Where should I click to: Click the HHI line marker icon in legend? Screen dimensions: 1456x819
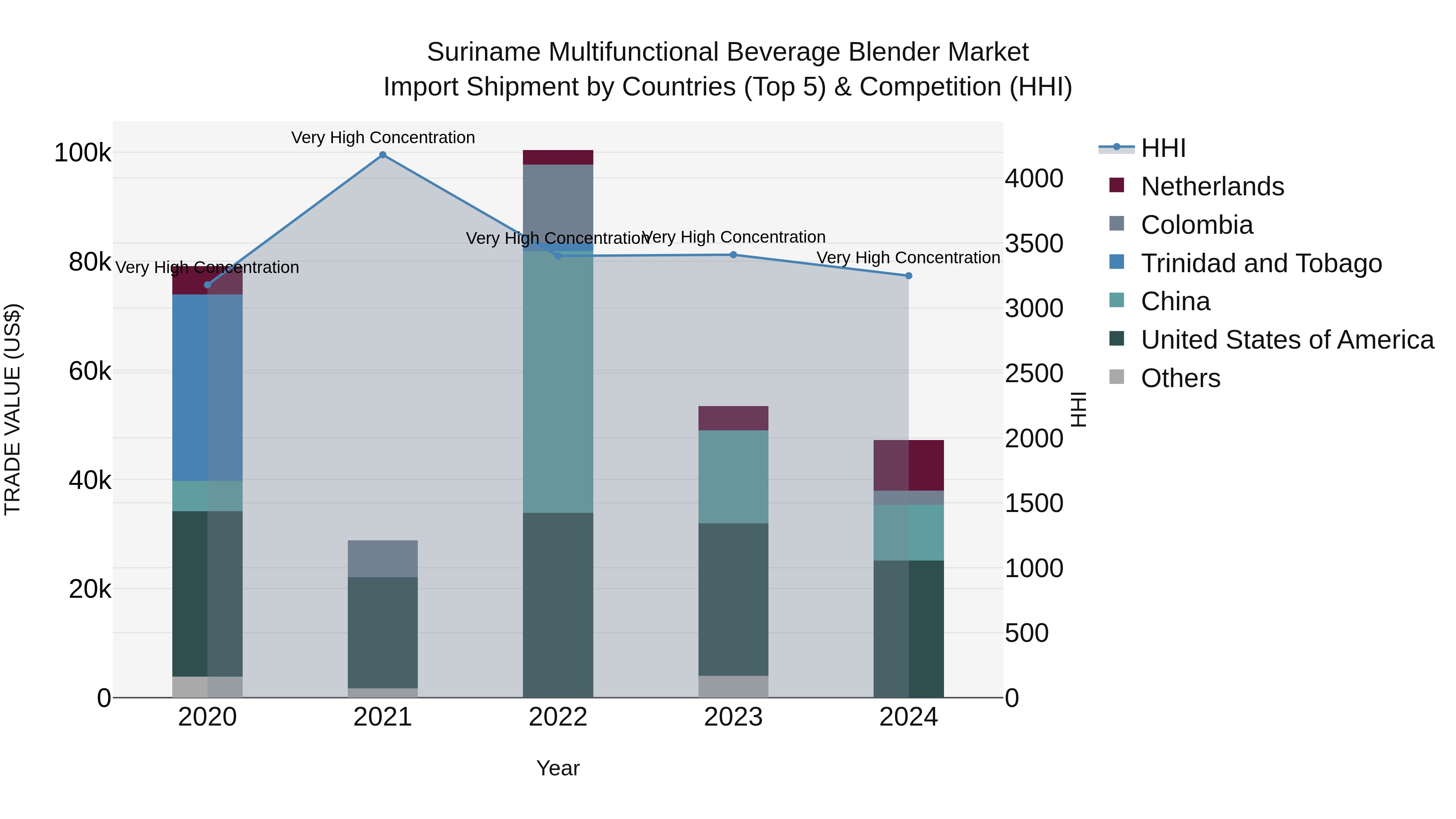(x=1117, y=147)
